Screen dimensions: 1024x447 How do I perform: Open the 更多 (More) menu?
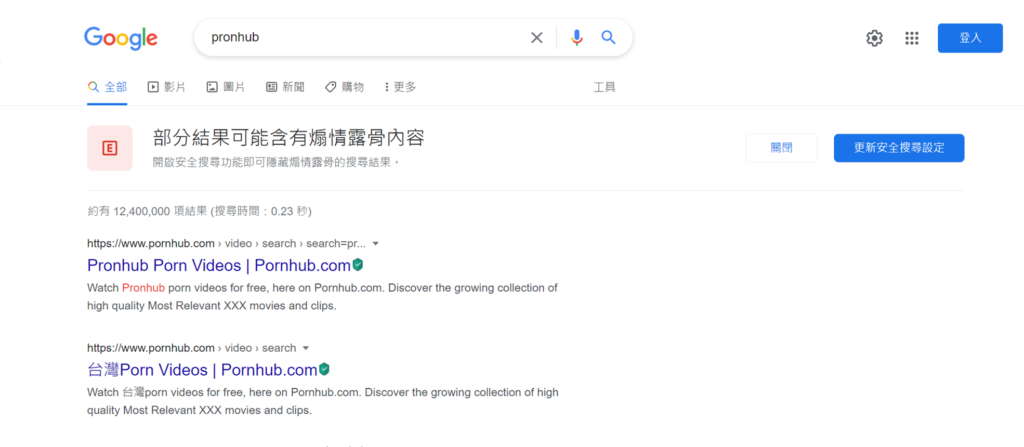click(399, 87)
